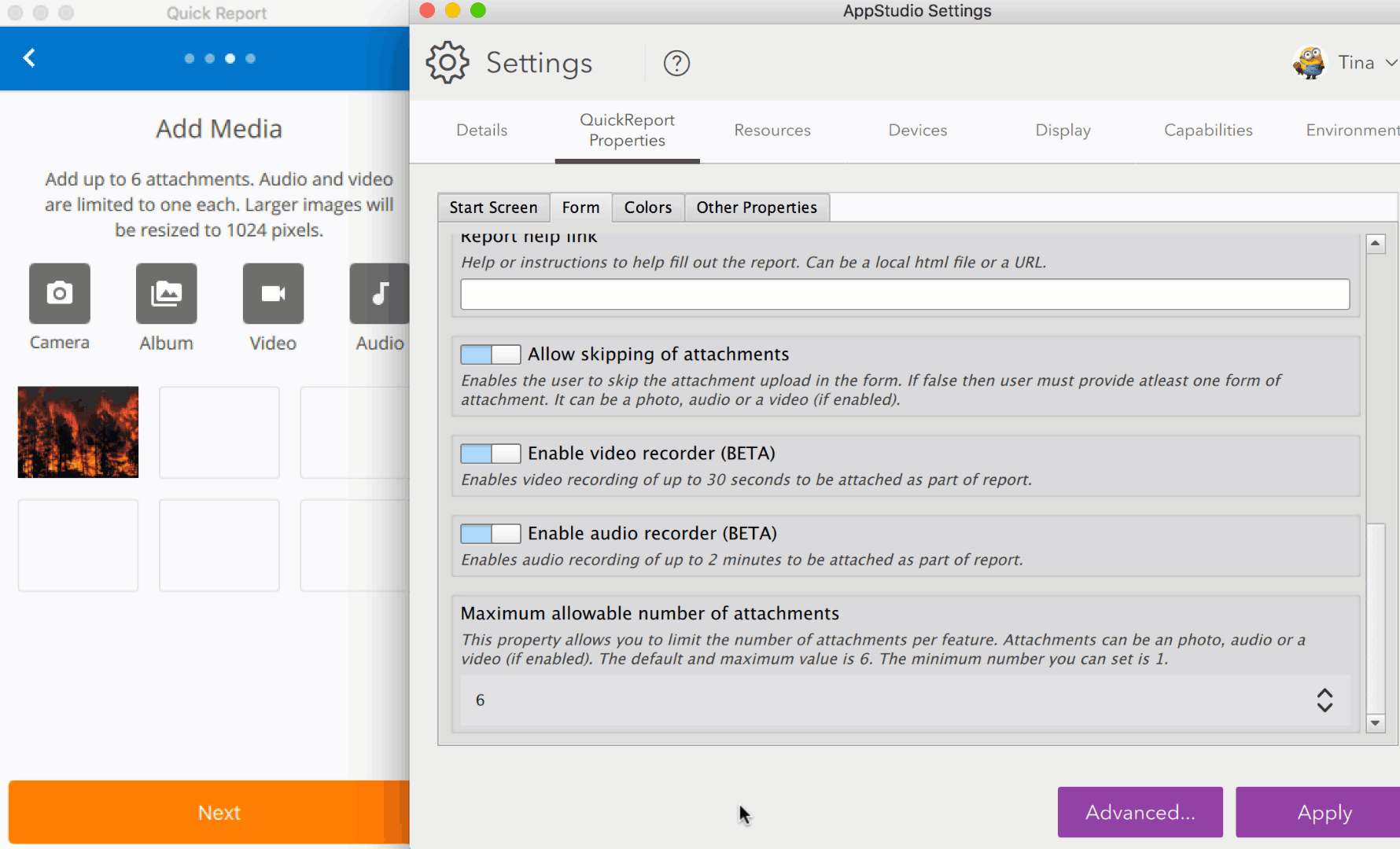Image resolution: width=1400 pixels, height=849 pixels.
Task: Open the Environment tab
Action: coord(1353,130)
